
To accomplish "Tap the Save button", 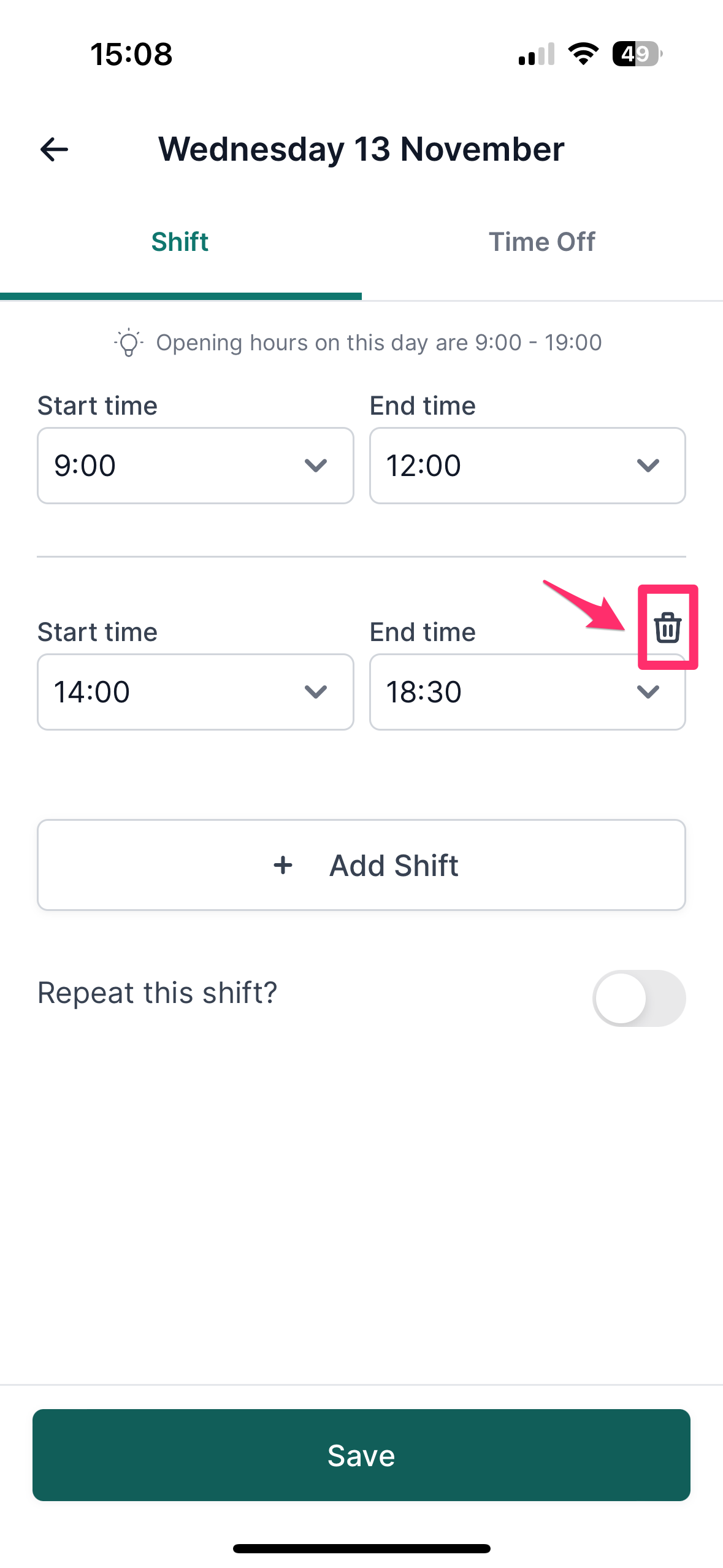I will pos(361,1455).
